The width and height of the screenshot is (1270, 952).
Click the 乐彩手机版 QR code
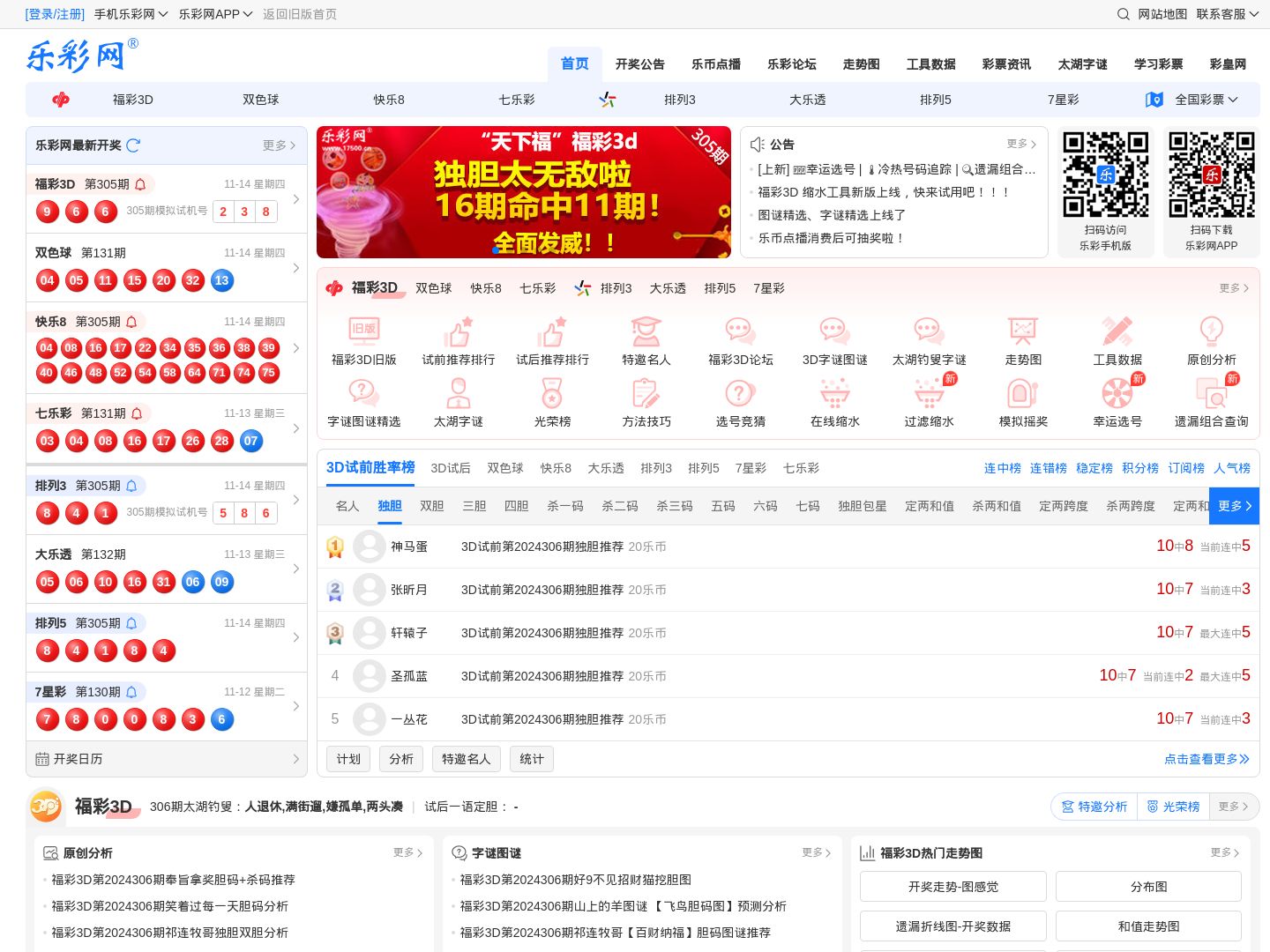coord(1106,175)
